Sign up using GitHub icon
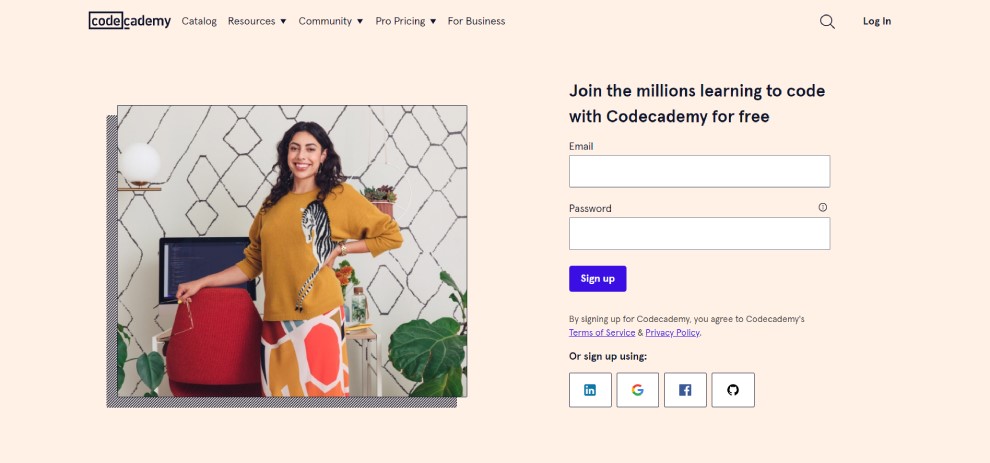The image size is (990, 463). click(733, 390)
